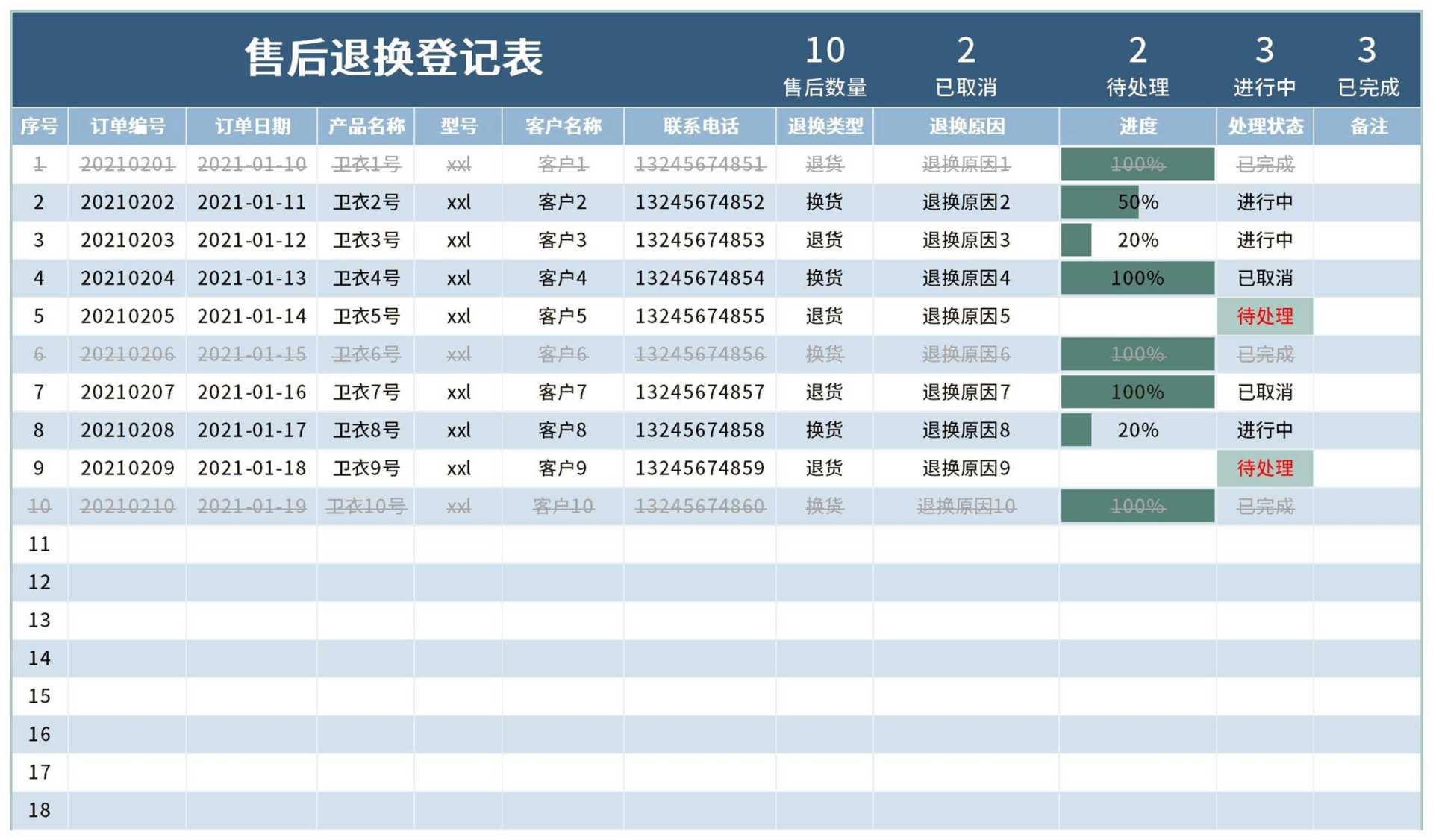Select the 卫衣3号 product cell
The width and height of the screenshot is (1433, 840).
coord(366,239)
